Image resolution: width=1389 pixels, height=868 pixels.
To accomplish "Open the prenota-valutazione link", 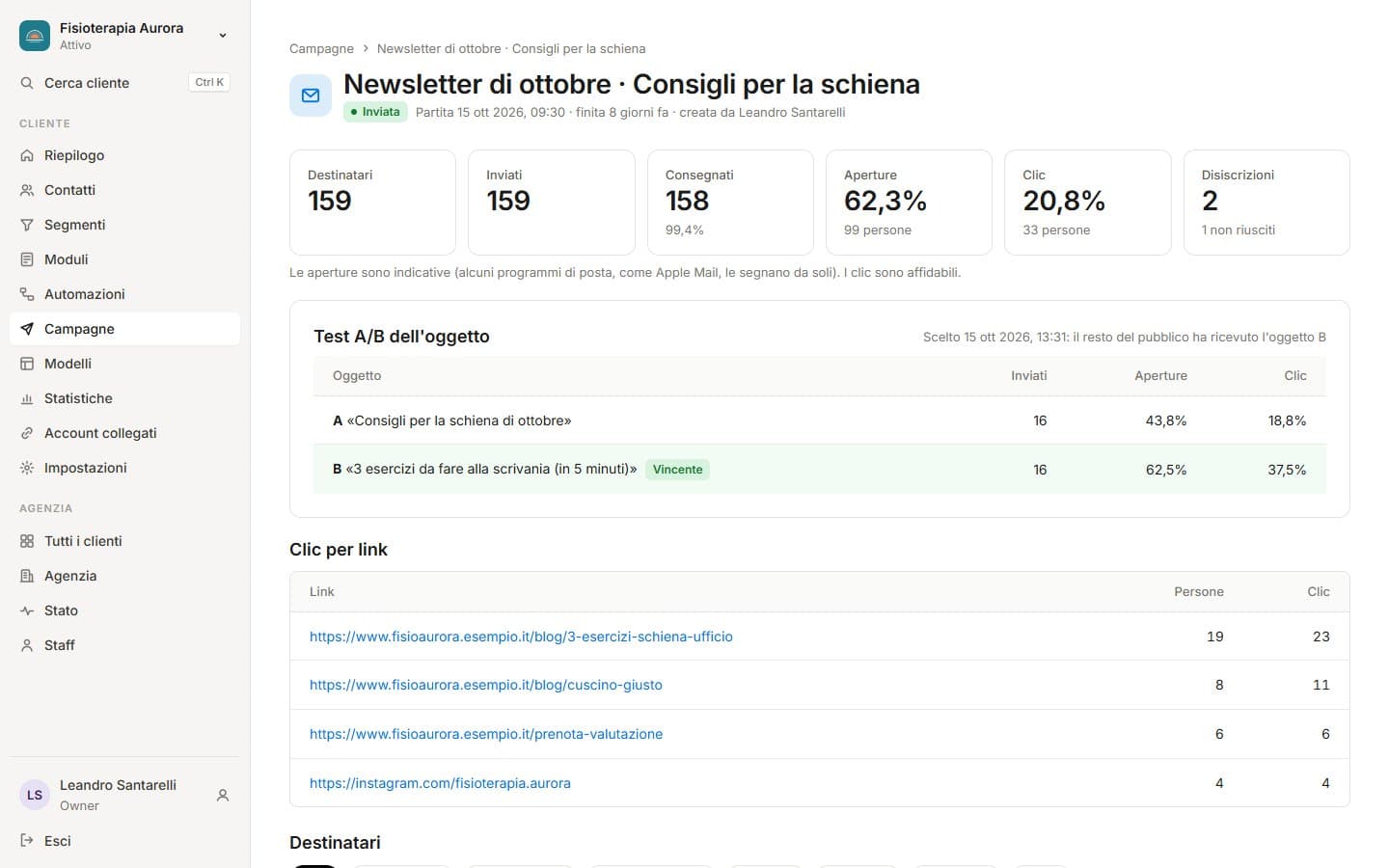I will click(x=486, y=734).
